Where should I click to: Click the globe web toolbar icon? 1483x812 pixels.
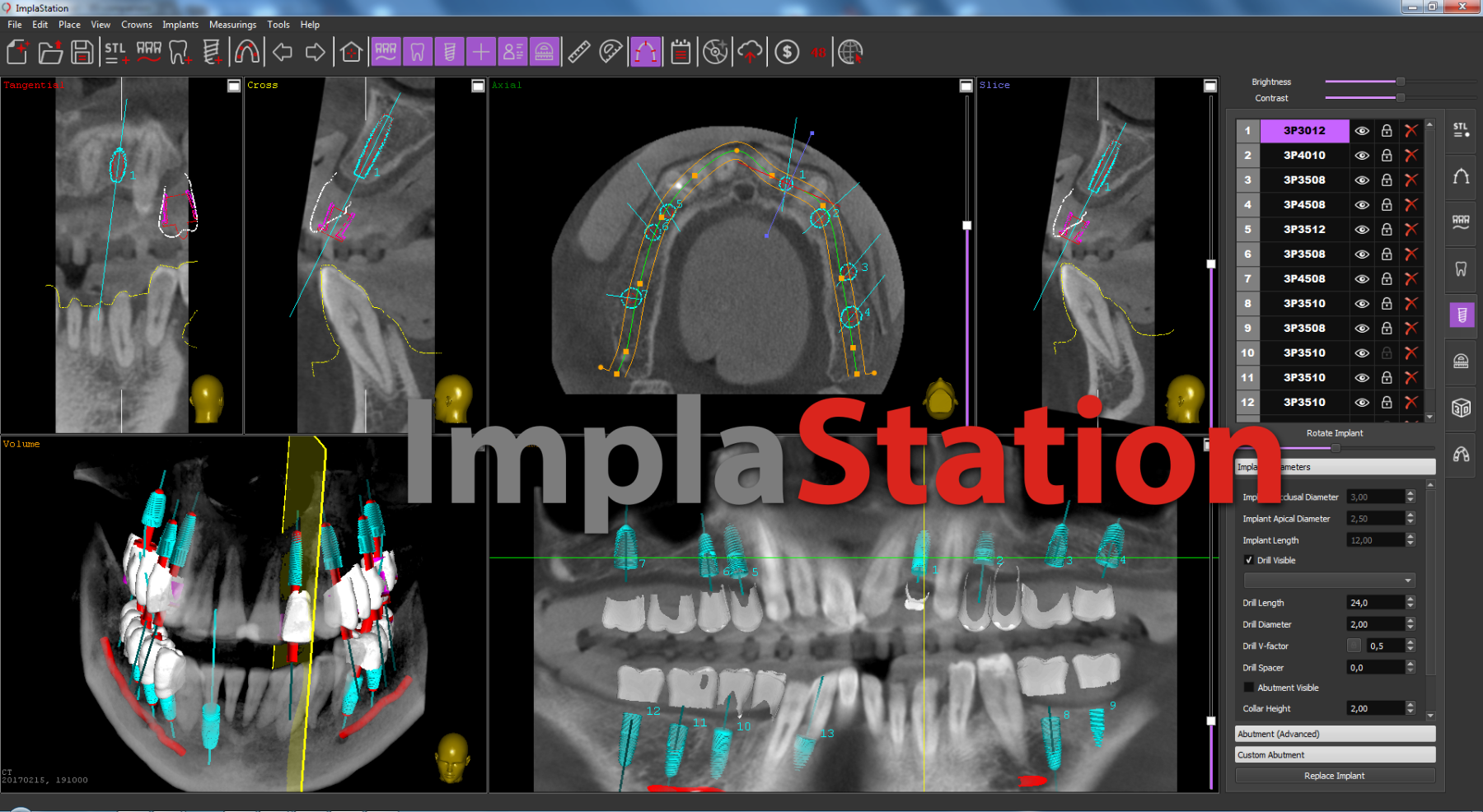coord(849,52)
